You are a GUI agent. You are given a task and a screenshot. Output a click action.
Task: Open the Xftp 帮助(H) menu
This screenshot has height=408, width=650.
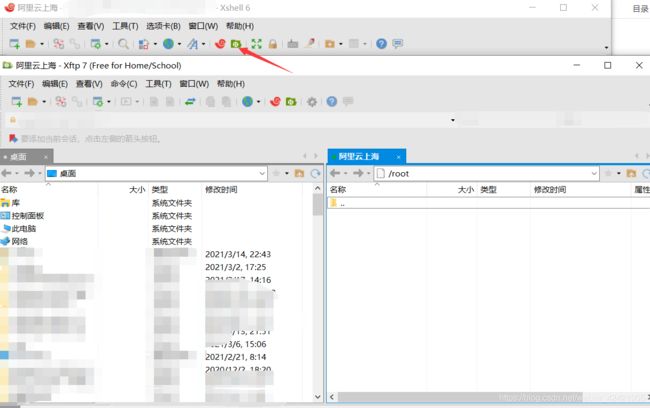(x=231, y=84)
